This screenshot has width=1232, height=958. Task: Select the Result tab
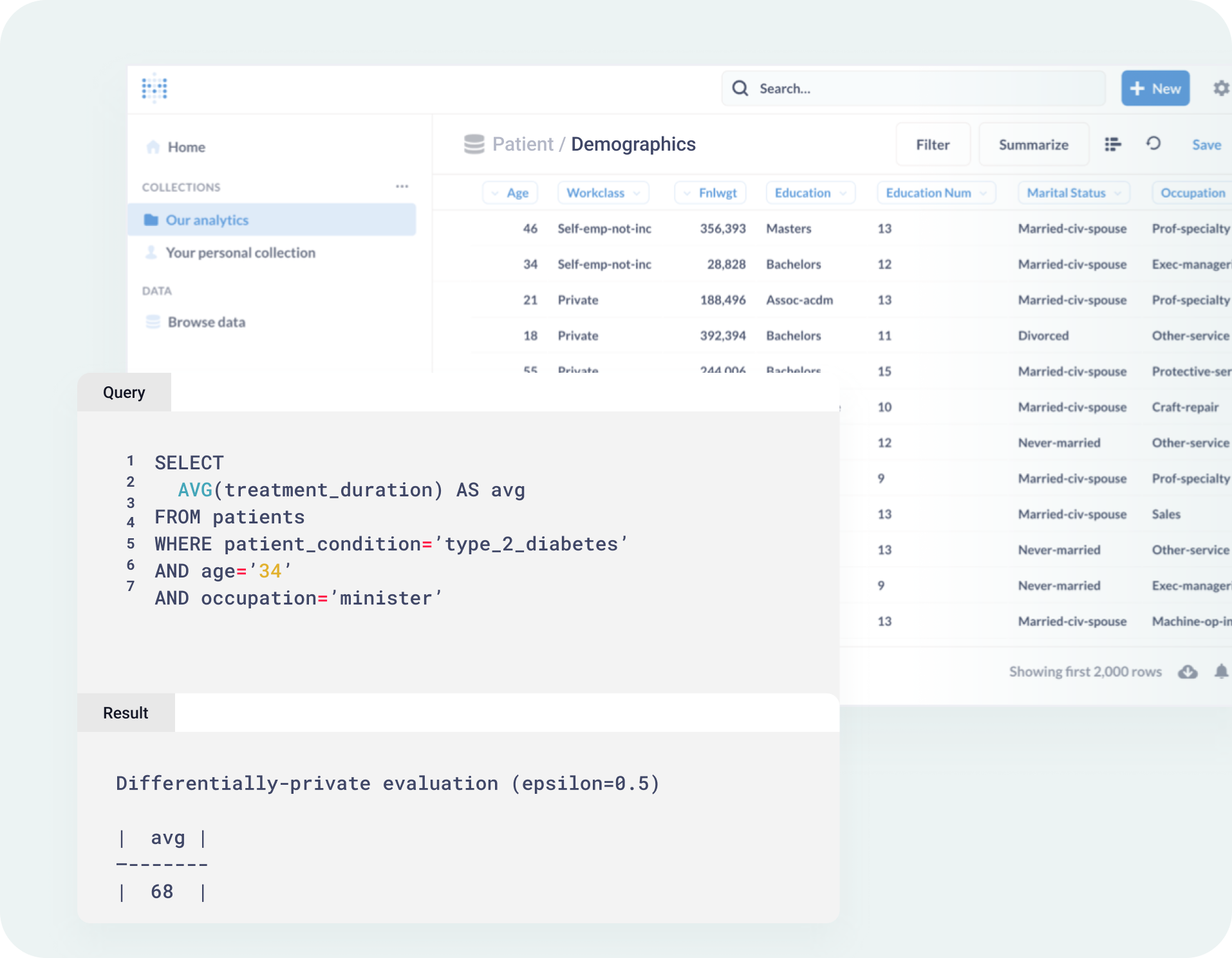[x=126, y=713]
